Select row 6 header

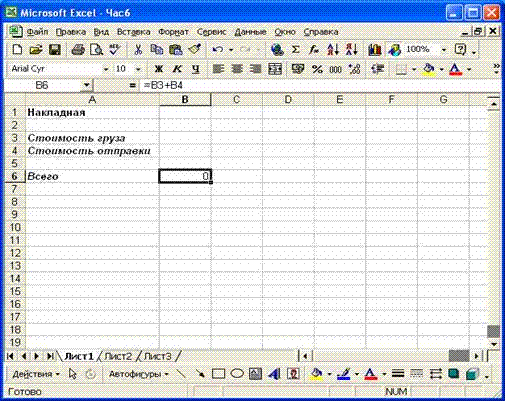point(14,176)
